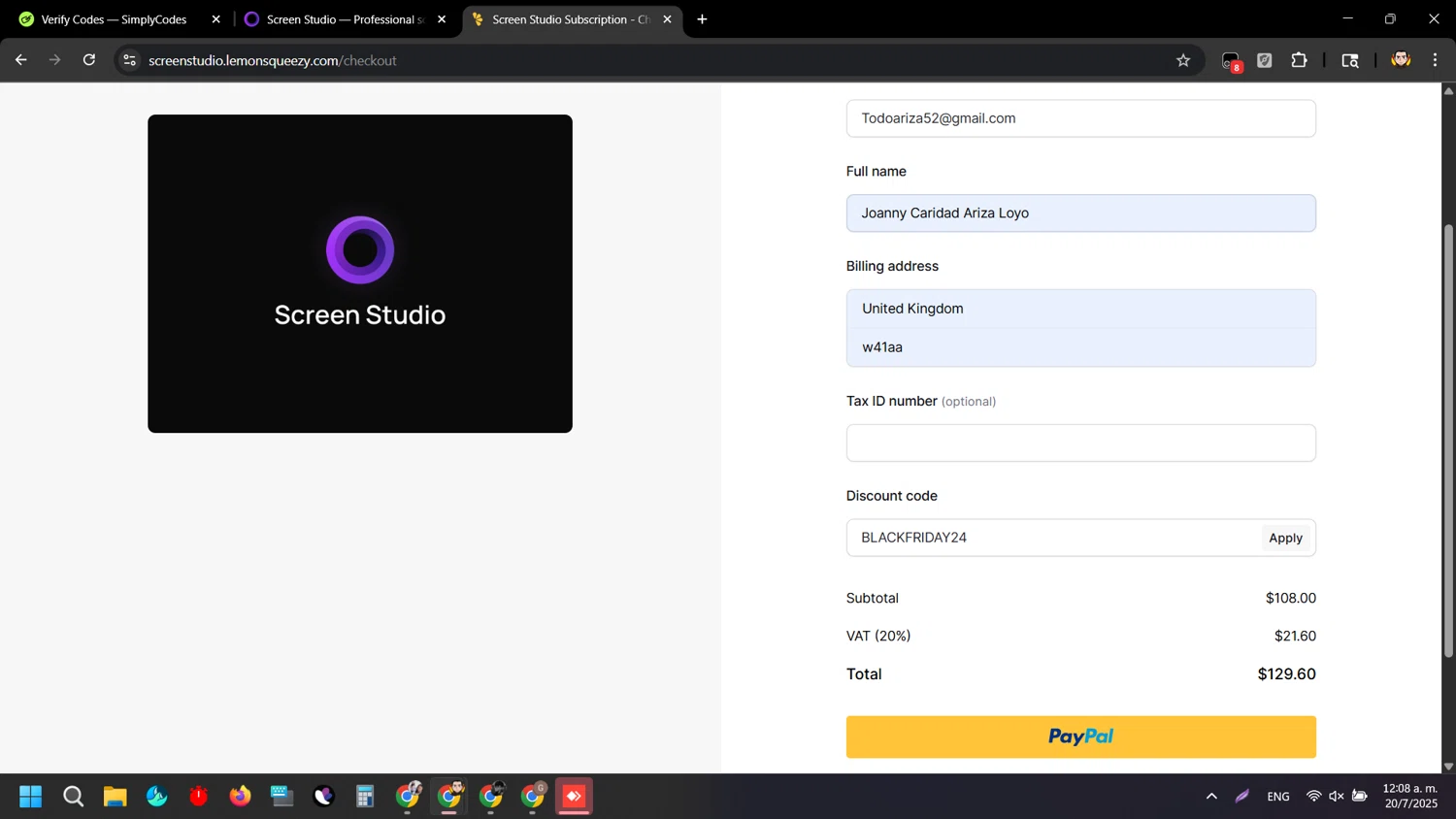Close the Verify Codes — SimplyCodes tab

[215, 19]
